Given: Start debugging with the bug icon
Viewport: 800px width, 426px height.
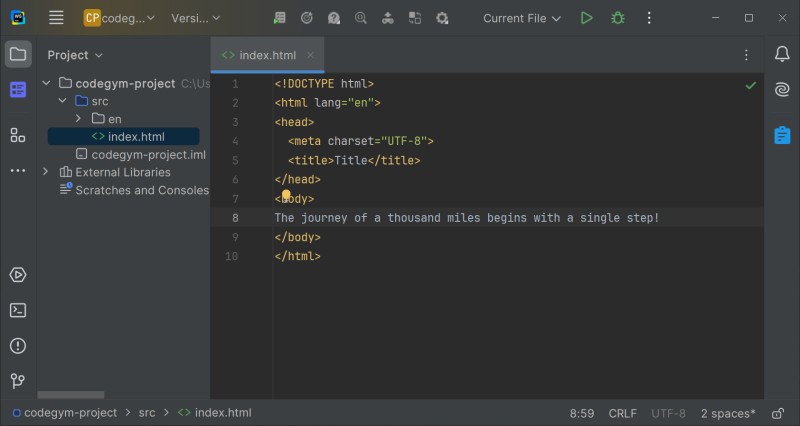Looking at the screenshot, I should coord(618,18).
